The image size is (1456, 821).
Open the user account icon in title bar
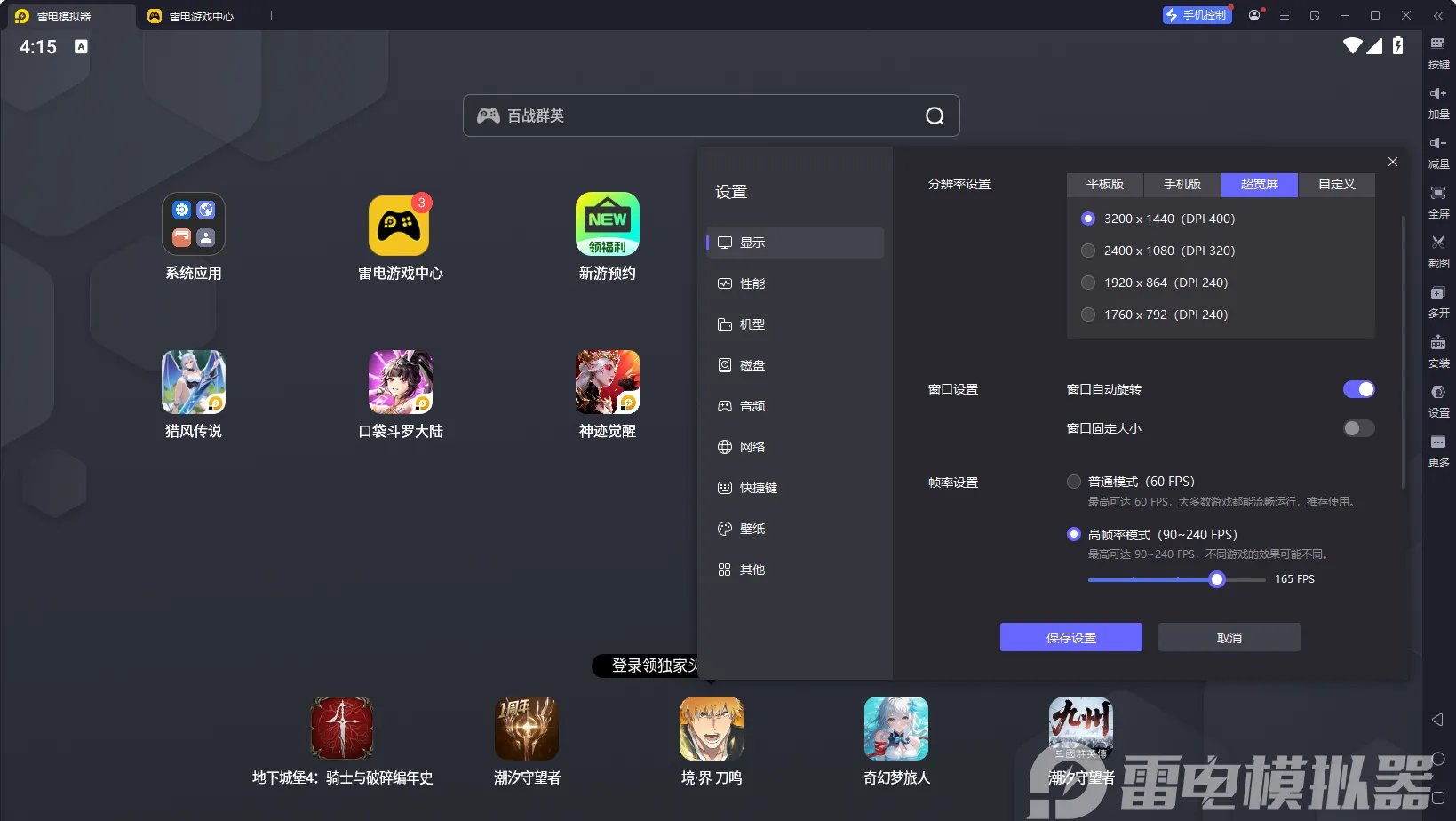tap(1254, 15)
